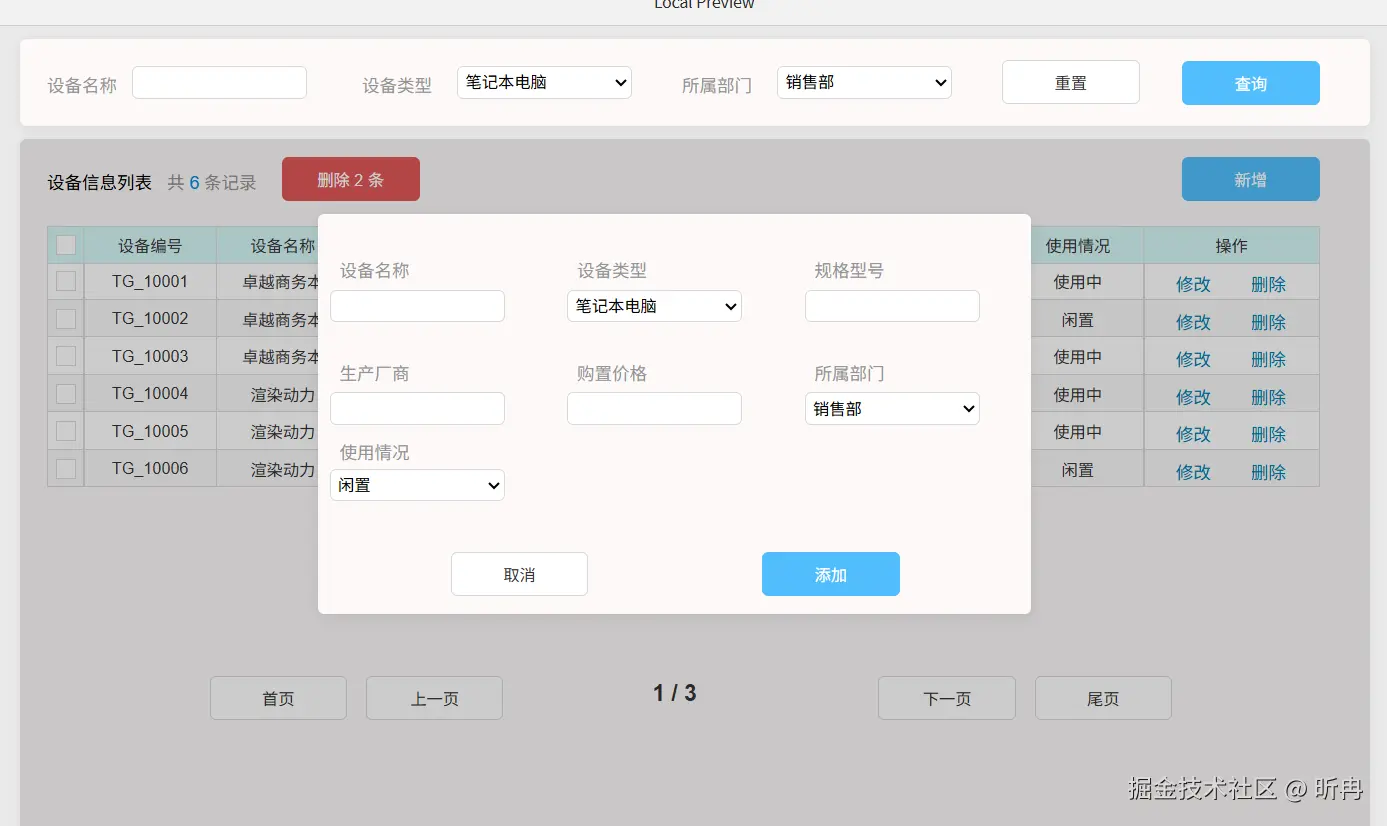Focus the 设备名称 search input field
The image size is (1387, 826).
tap(219, 83)
